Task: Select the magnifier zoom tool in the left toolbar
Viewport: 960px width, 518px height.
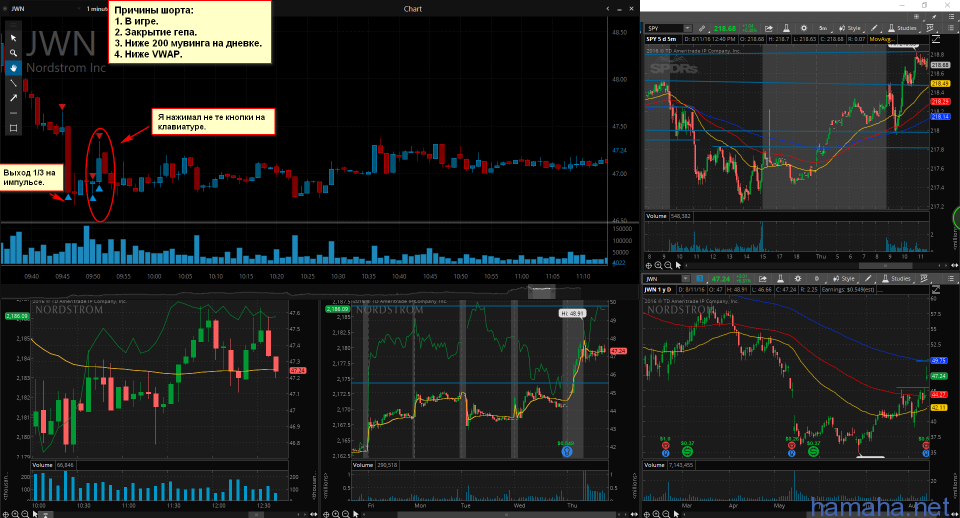Action: coord(13,53)
